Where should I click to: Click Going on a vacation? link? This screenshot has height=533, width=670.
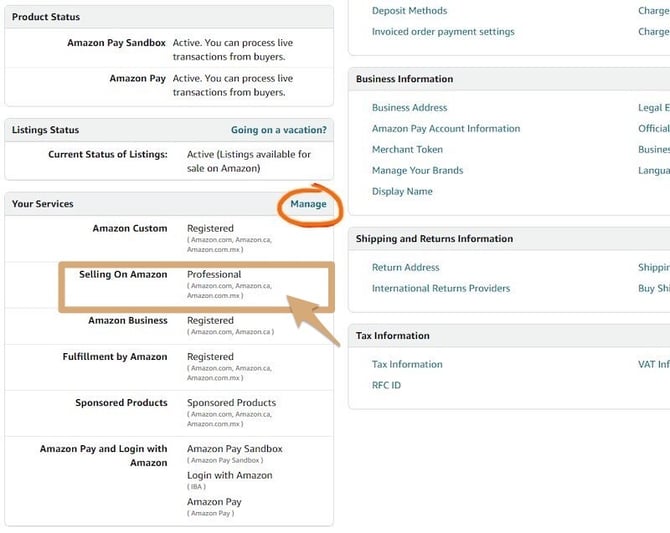coord(279,130)
